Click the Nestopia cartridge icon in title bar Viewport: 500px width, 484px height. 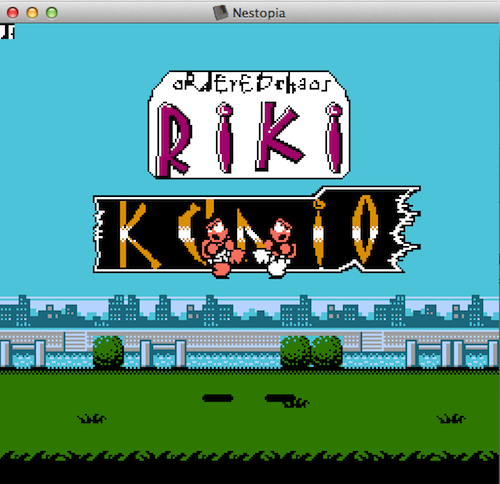[220, 13]
